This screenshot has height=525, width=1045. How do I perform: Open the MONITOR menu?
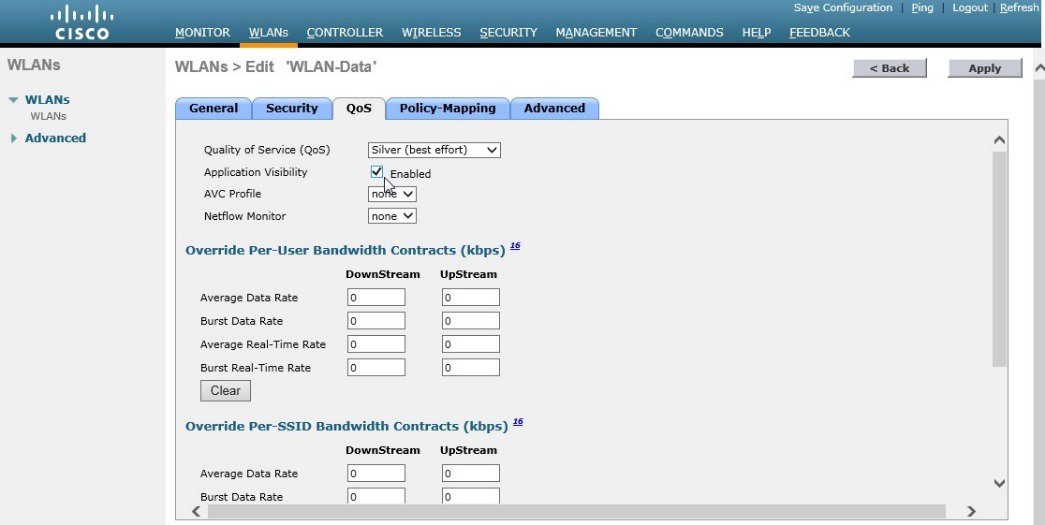pyautogui.click(x=203, y=32)
